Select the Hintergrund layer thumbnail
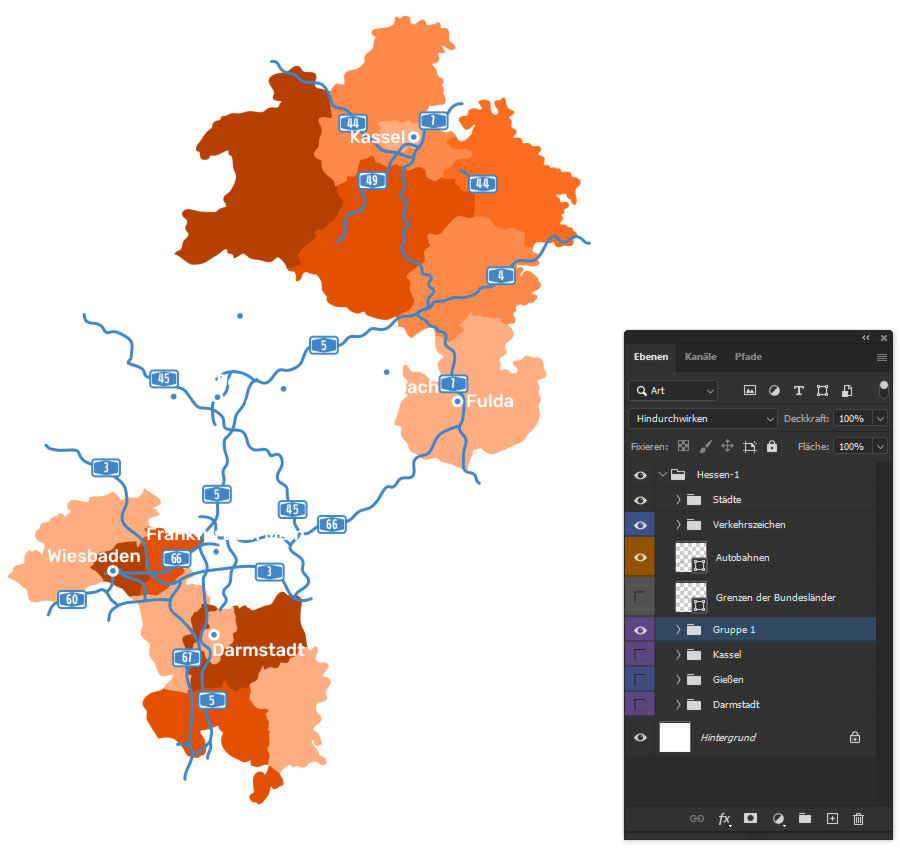 pyautogui.click(x=675, y=738)
